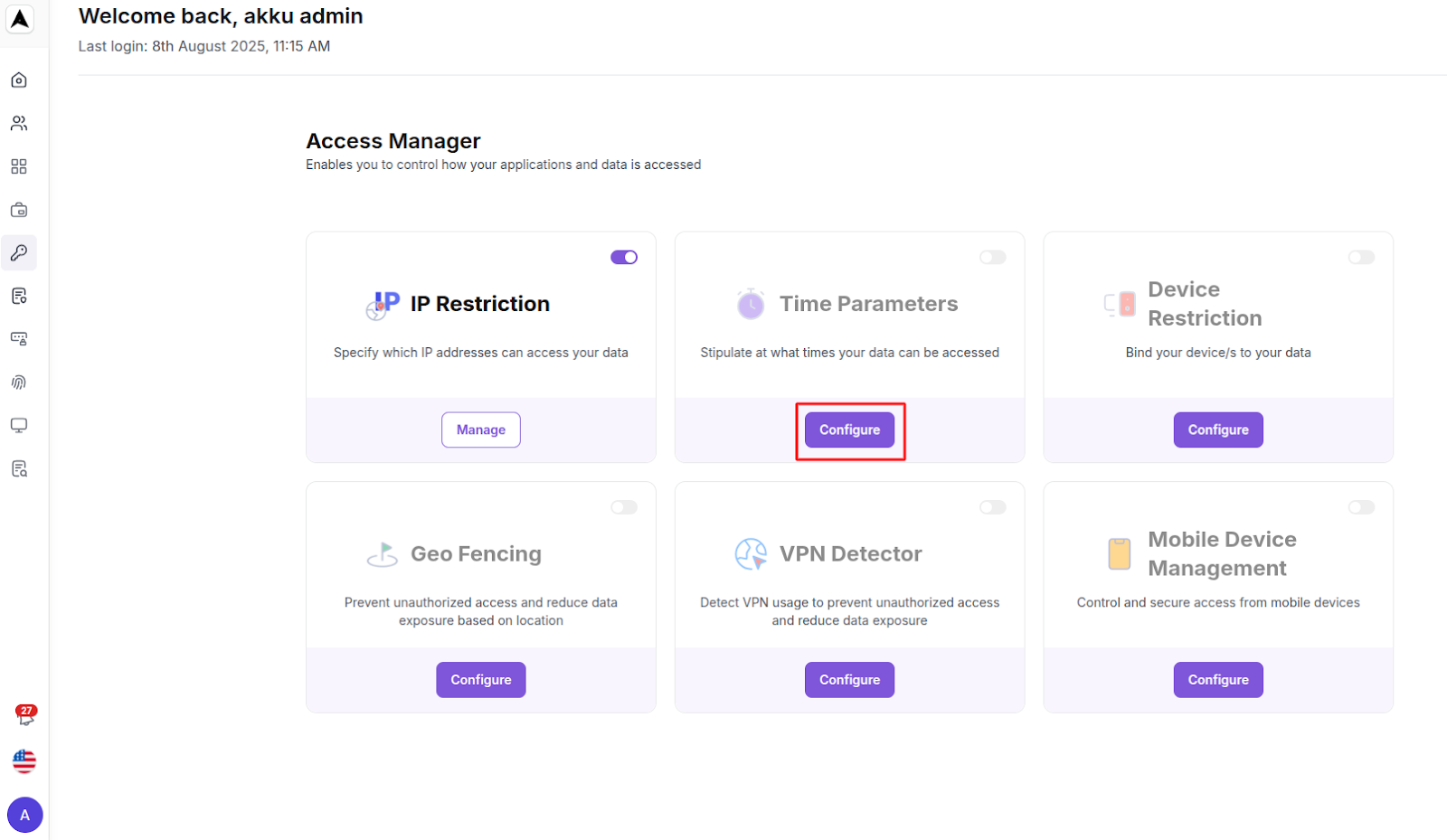Open the language selector with the US flag
Viewport: 1447px width, 840px height.
click(24, 761)
